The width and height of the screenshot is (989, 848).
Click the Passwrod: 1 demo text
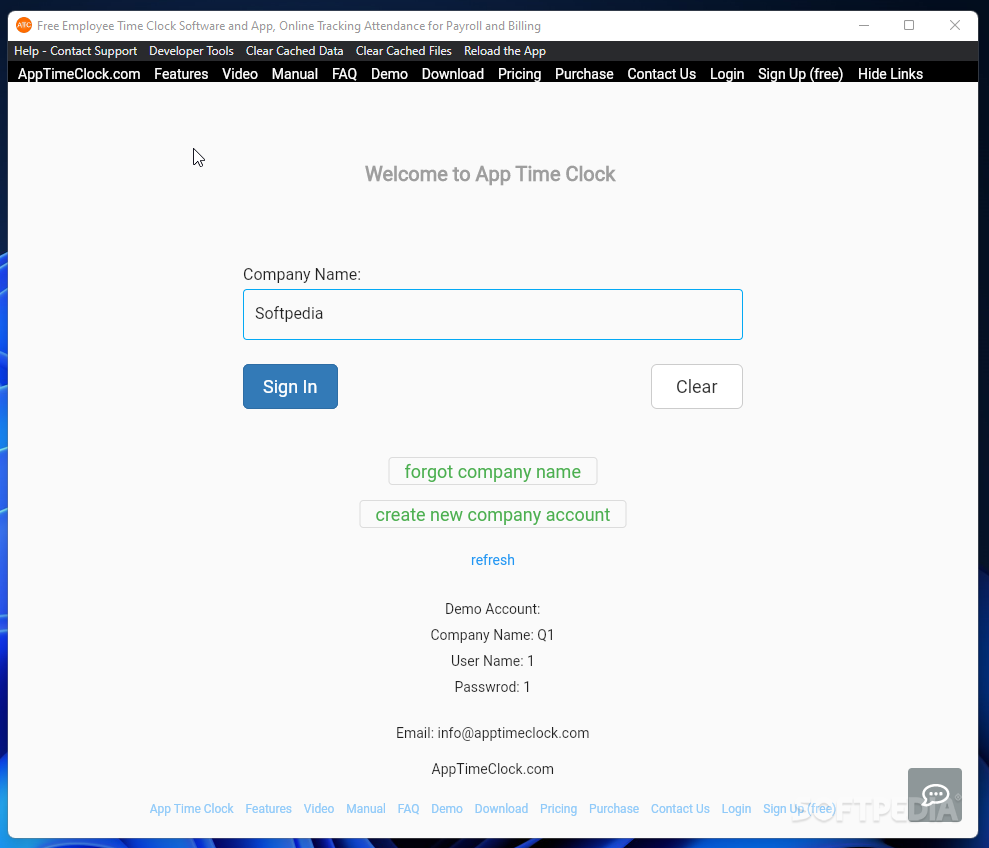click(493, 686)
